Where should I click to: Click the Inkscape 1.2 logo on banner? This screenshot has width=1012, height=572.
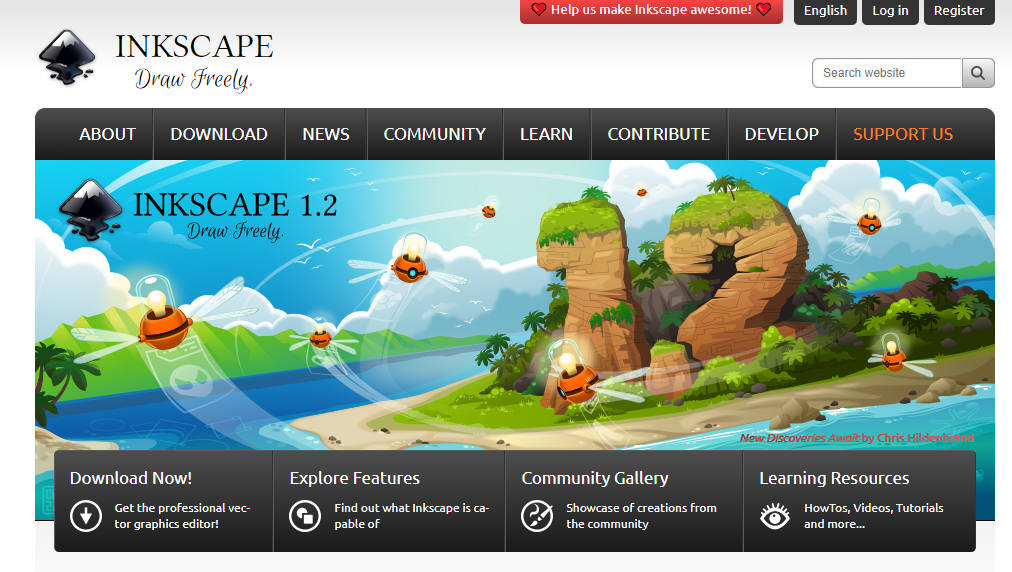(198, 210)
